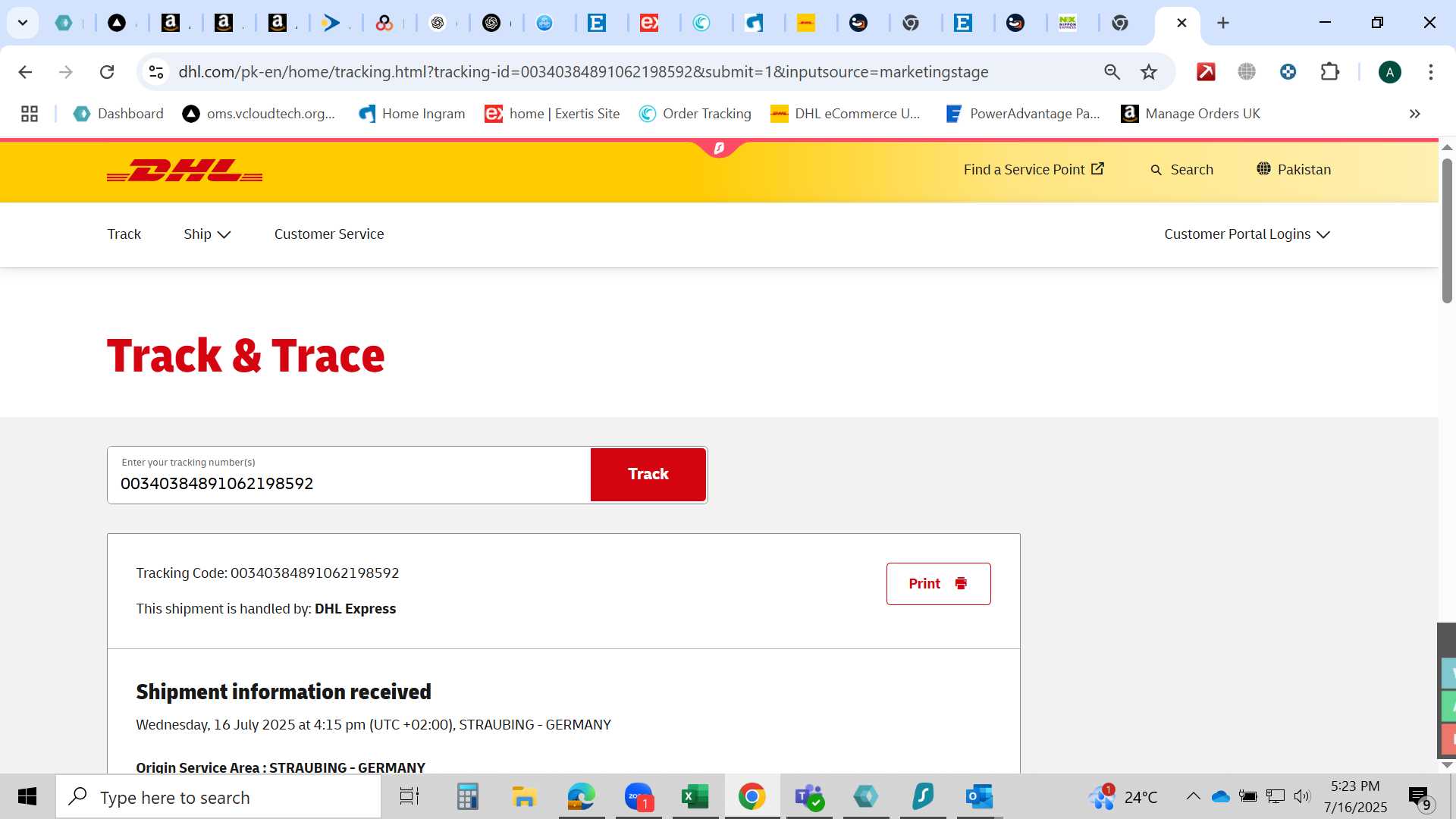Image resolution: width=1456 pixels, height=819 pixels.
Task: Open the apps grid in bookmarks bar
Action: [30, 114]
